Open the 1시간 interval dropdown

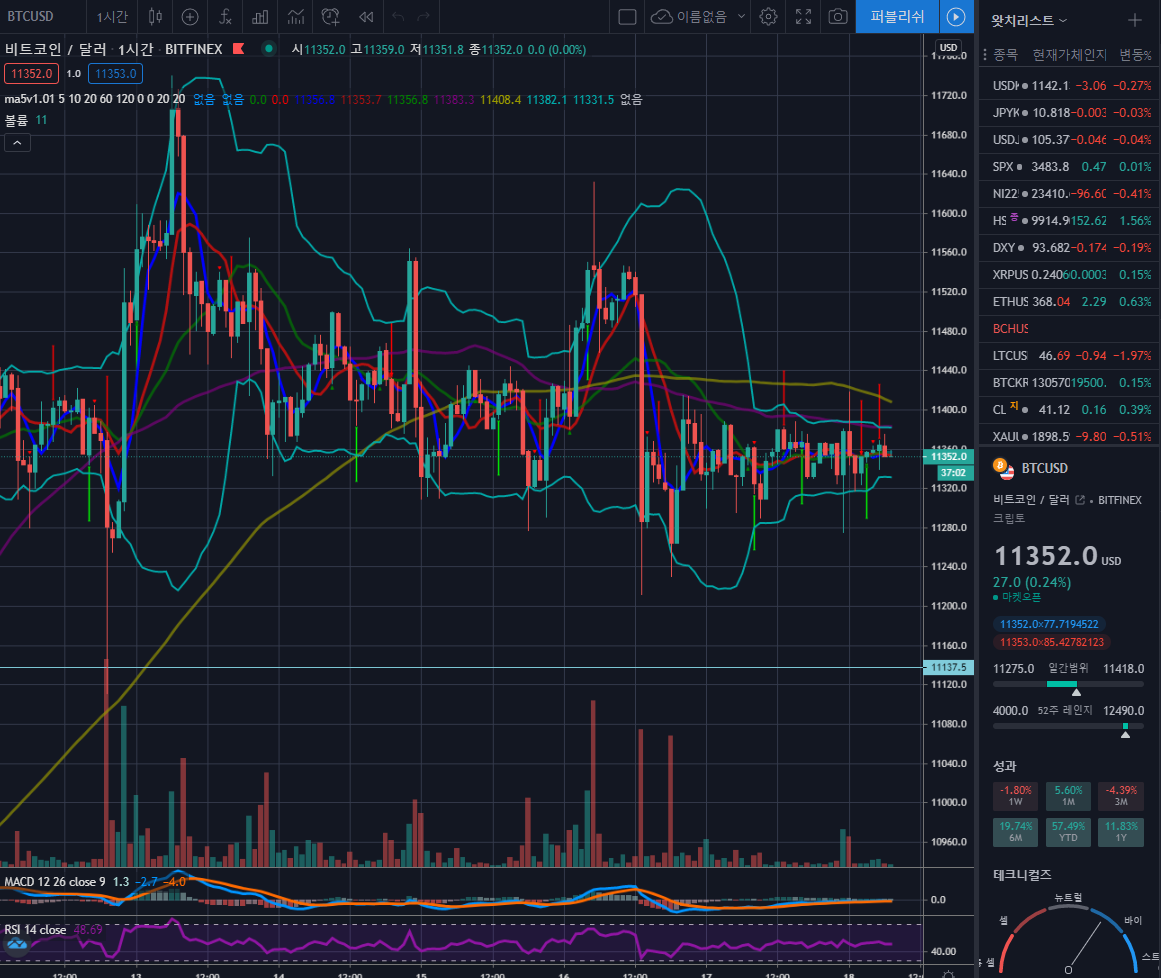click(112, 16)
